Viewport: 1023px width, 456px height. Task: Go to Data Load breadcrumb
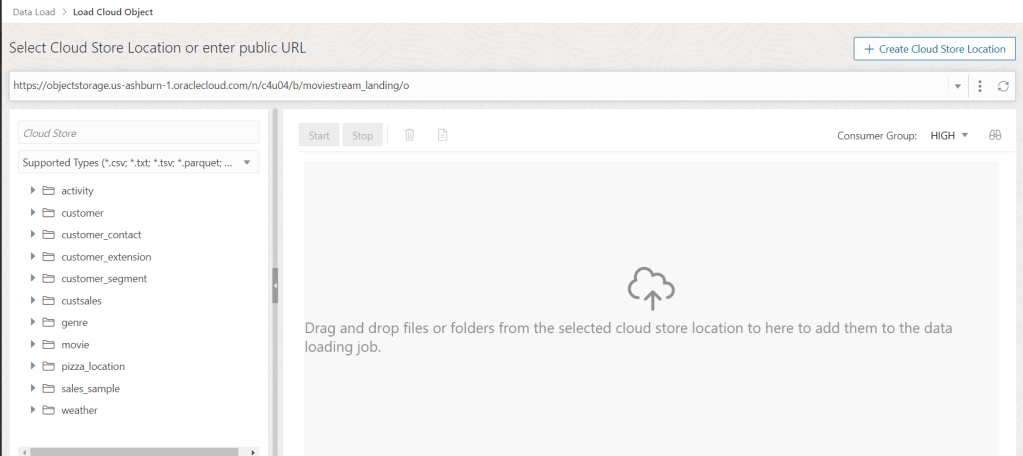coord(34,12)
